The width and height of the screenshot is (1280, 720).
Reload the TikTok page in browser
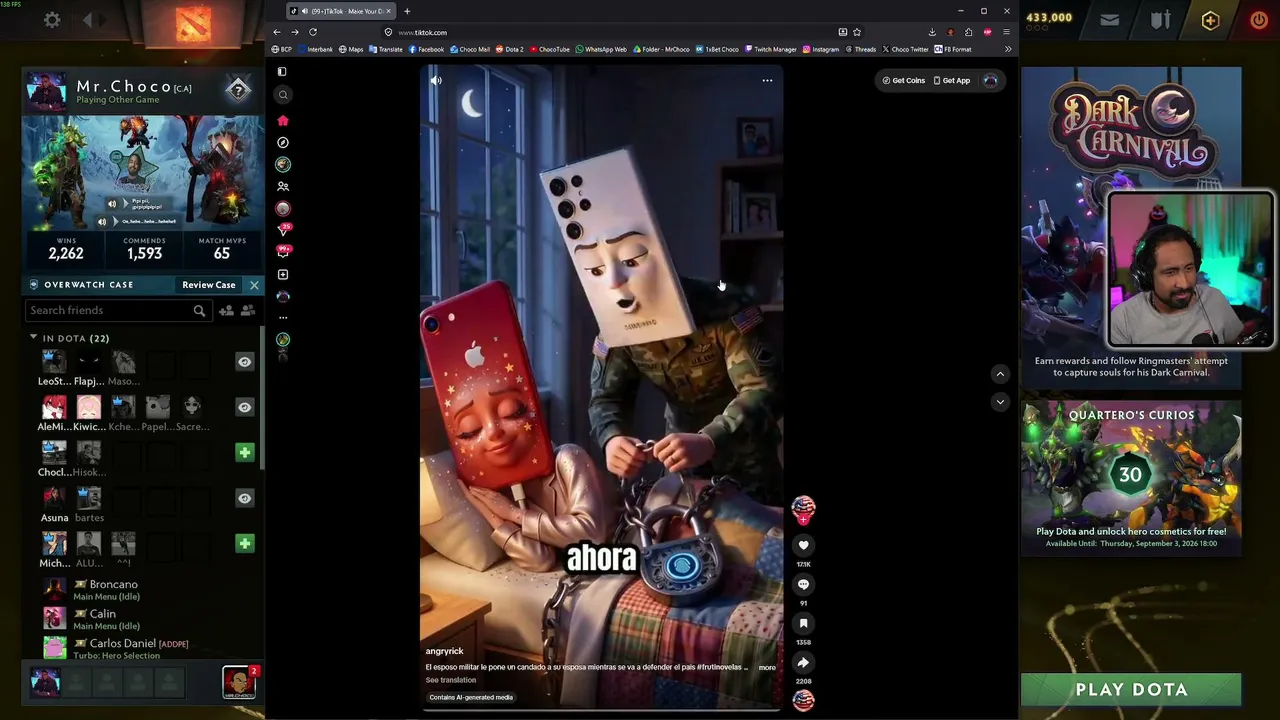313,32
